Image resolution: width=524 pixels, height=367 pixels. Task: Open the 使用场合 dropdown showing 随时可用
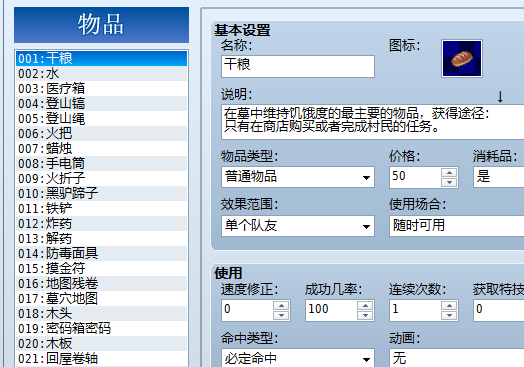tap(456, 226)
